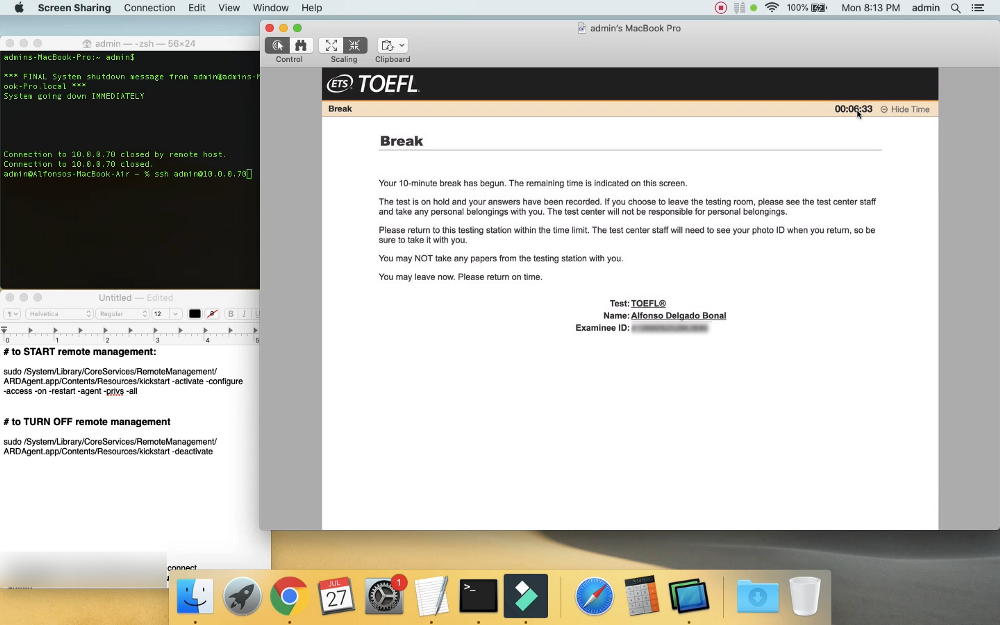Image resolution: width=1000 pixels, height=625 pixels.
Task: Open the Helvetica font family dropdown
Action: [x=59, y=314]
